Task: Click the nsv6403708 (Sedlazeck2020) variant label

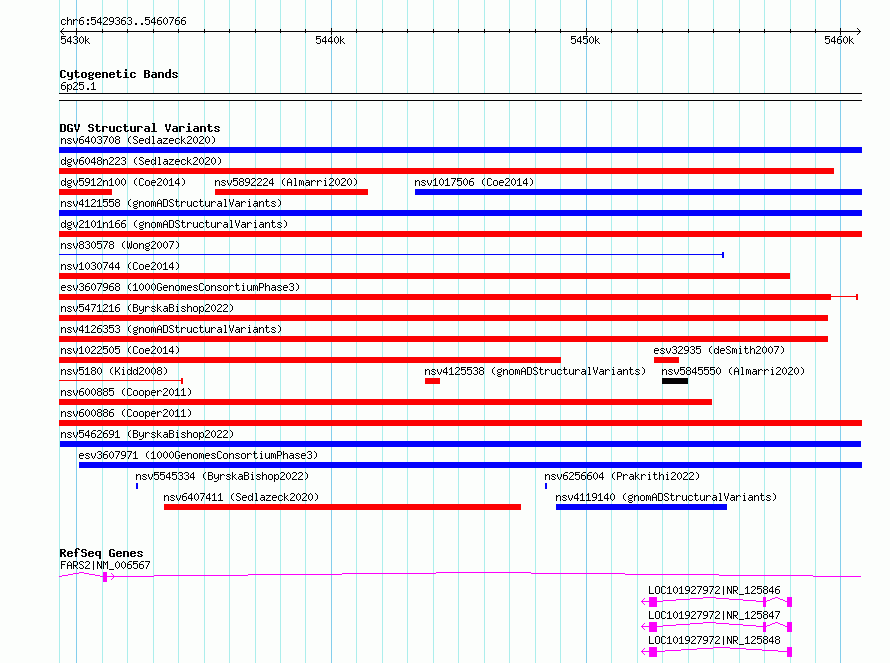Action: 138,140
